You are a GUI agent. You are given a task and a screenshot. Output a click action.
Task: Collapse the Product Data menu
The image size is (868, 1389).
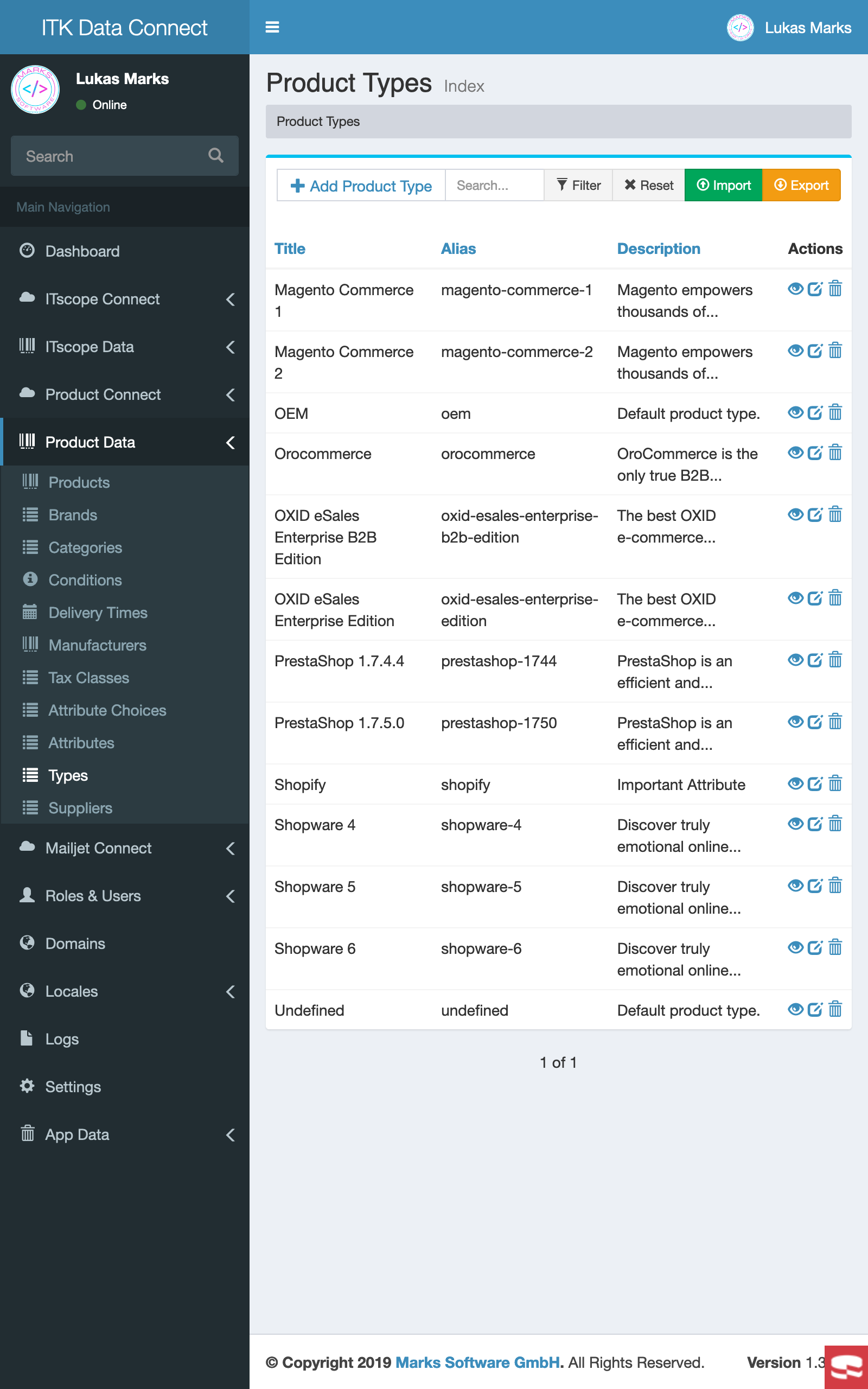point(125,442)
